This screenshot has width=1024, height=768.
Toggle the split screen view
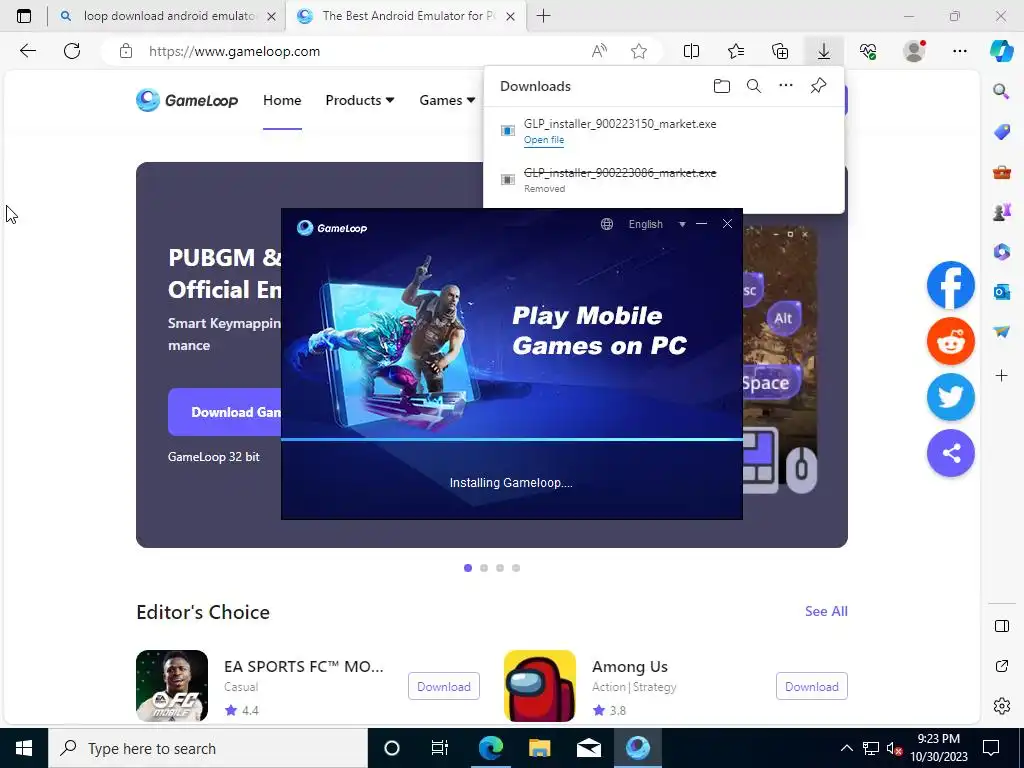tap(691, 51)
